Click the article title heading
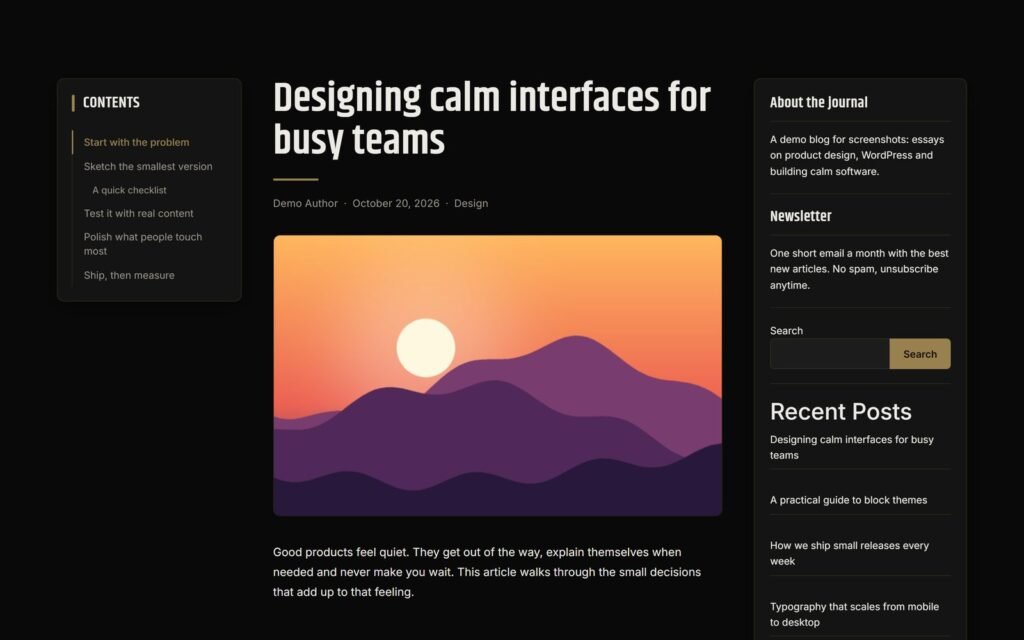 pos(492,119)
